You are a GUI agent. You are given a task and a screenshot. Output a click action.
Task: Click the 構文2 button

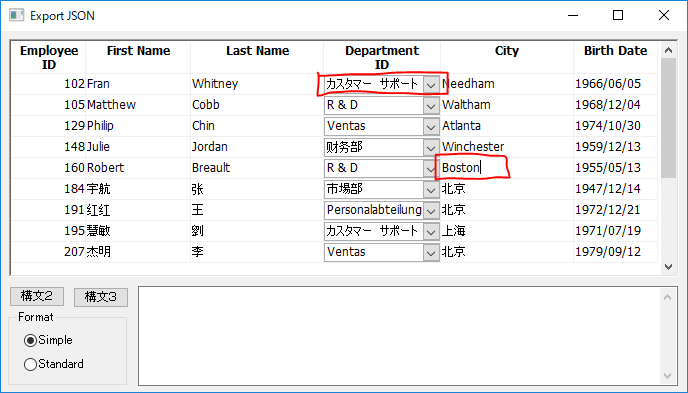coord(37,297)
